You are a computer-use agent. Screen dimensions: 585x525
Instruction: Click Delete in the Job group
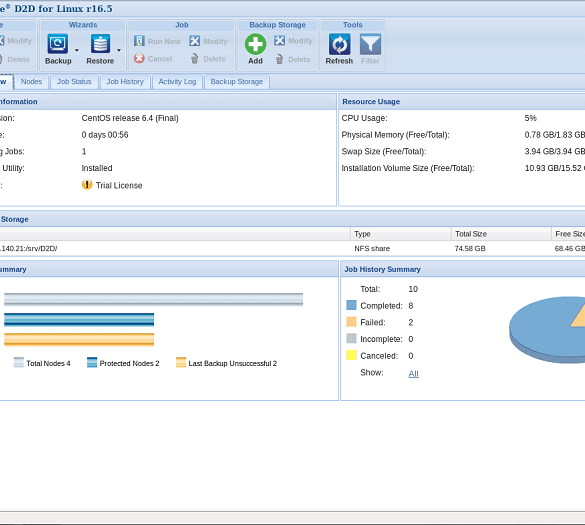click(x=208, y=59)
